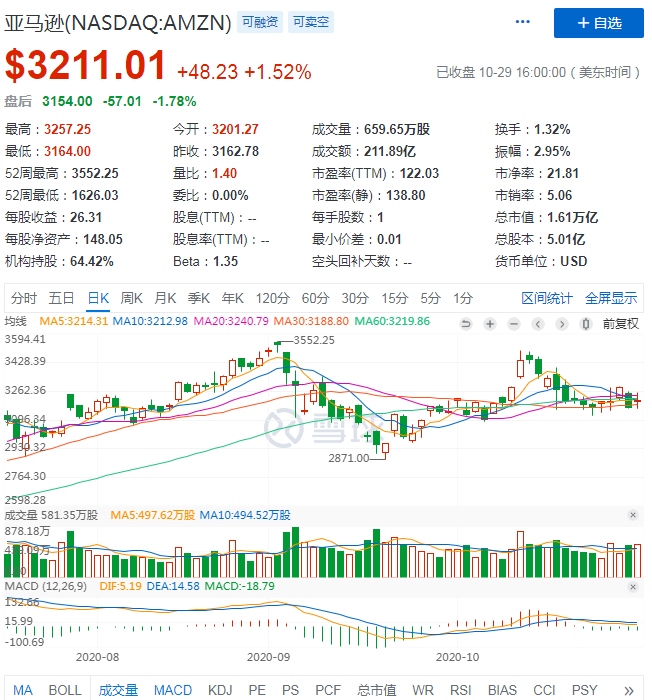
Task: Select MA indicator at bottom
Action: (23, 690)
